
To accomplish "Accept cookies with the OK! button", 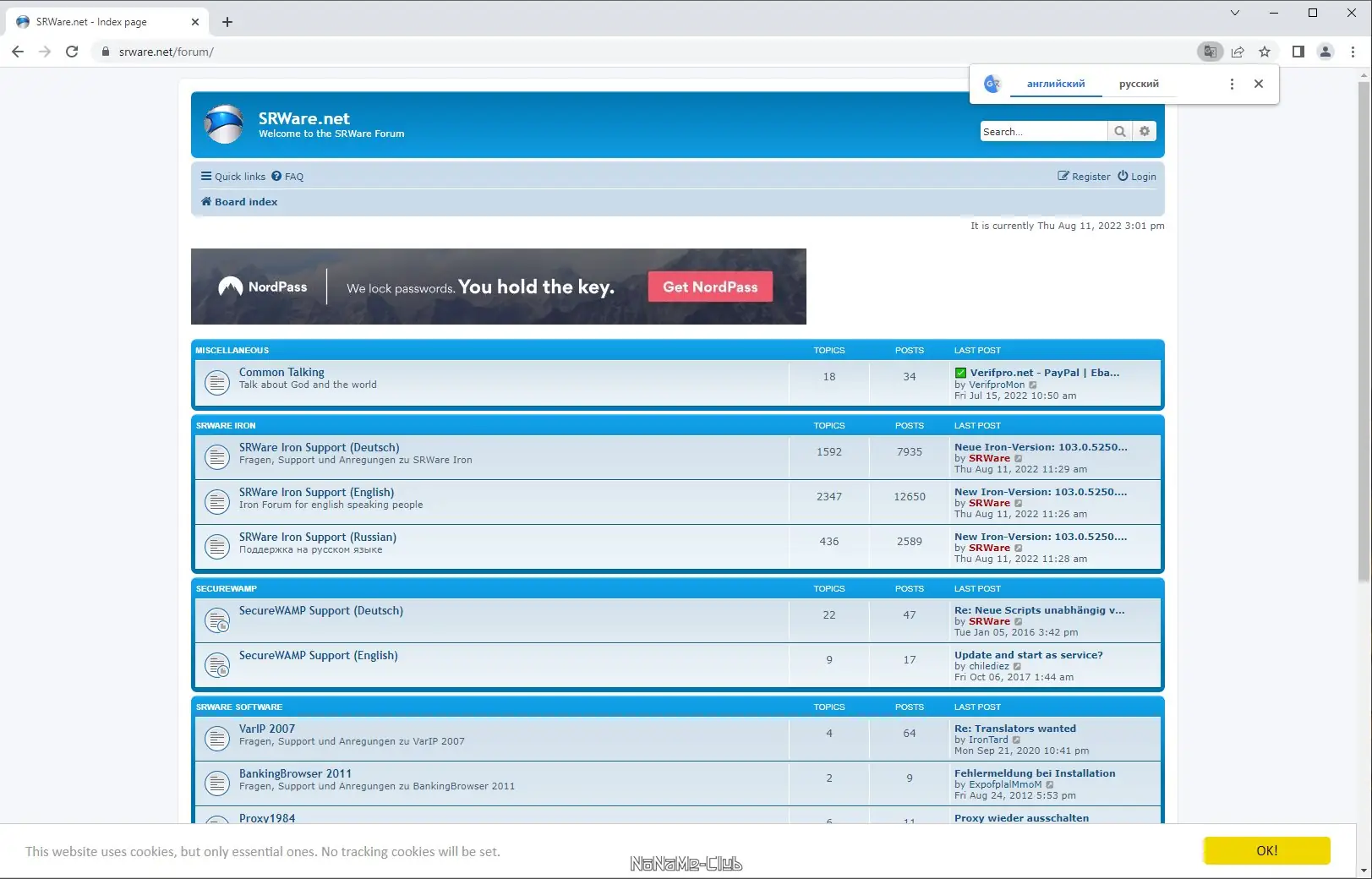I will pyautogui.click(x=1267, y=851).
